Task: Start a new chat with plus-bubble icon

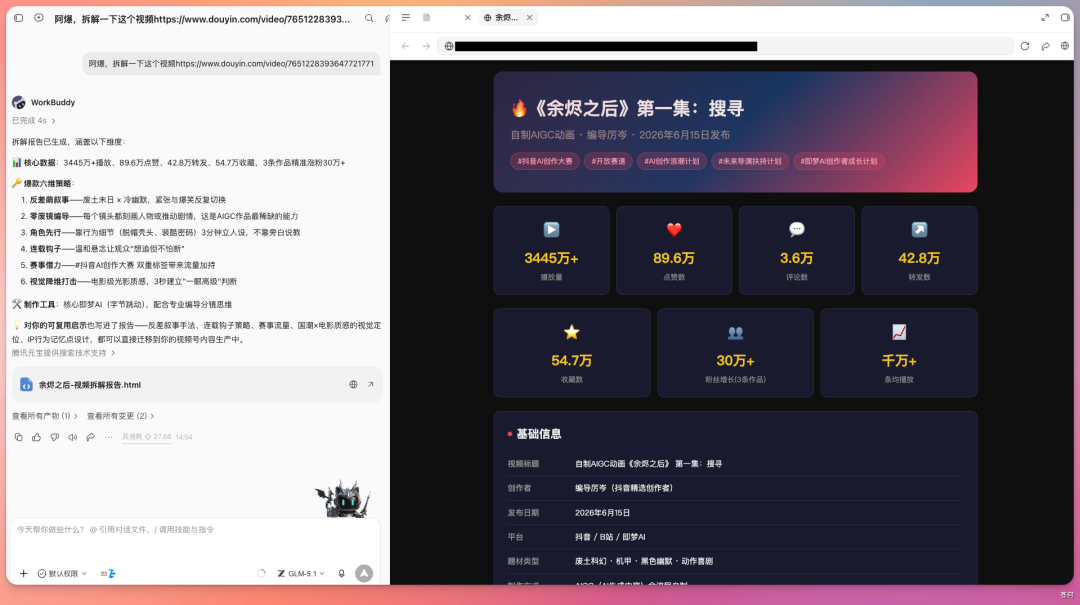Action: pyautogui.click(x=39, y=19)
